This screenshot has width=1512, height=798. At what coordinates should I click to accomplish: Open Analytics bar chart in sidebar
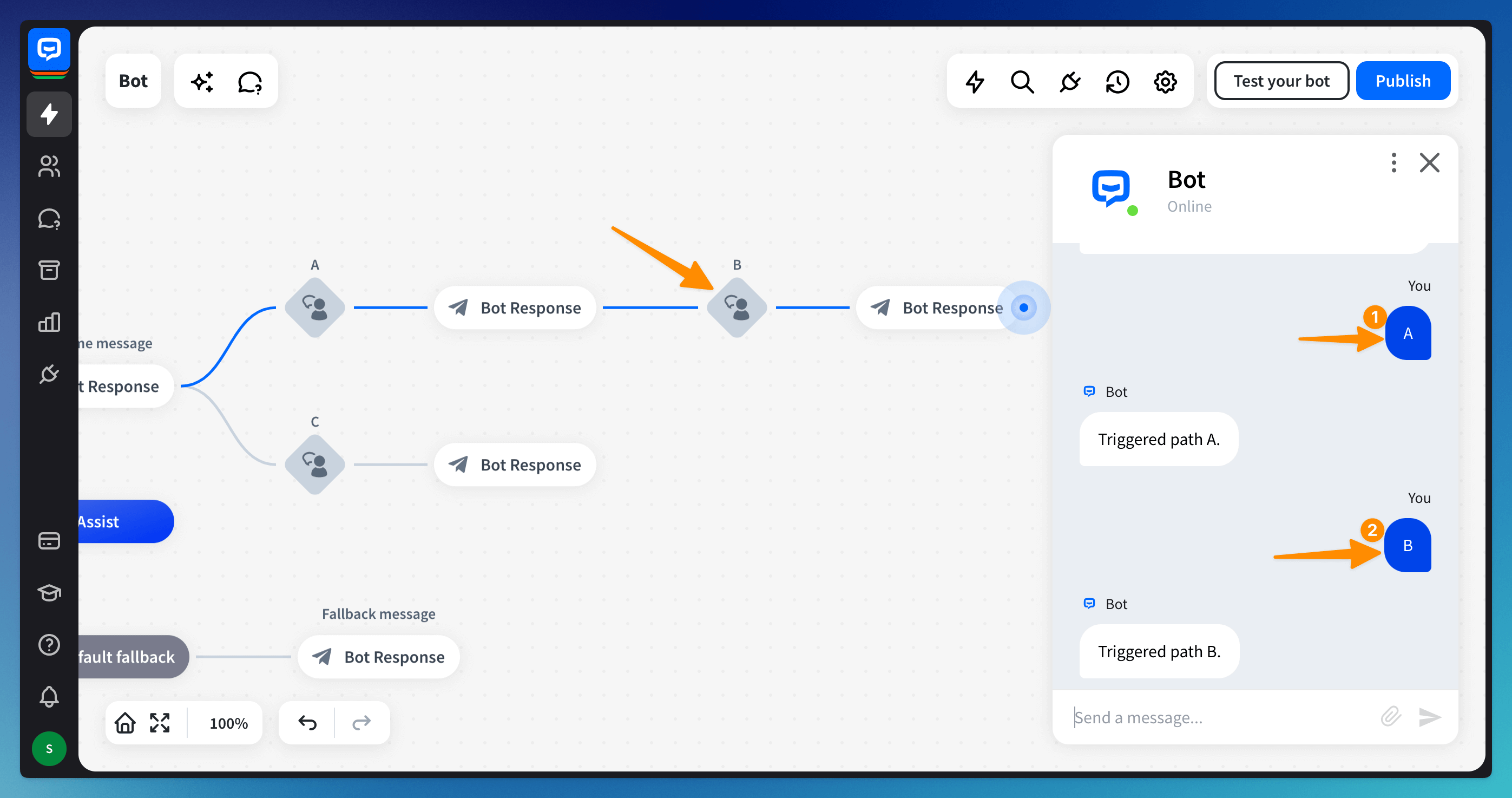coord(49,322)
